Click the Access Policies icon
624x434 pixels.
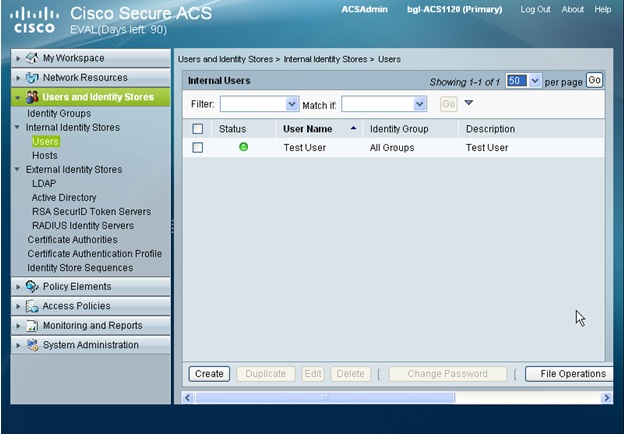pos(32,306)
